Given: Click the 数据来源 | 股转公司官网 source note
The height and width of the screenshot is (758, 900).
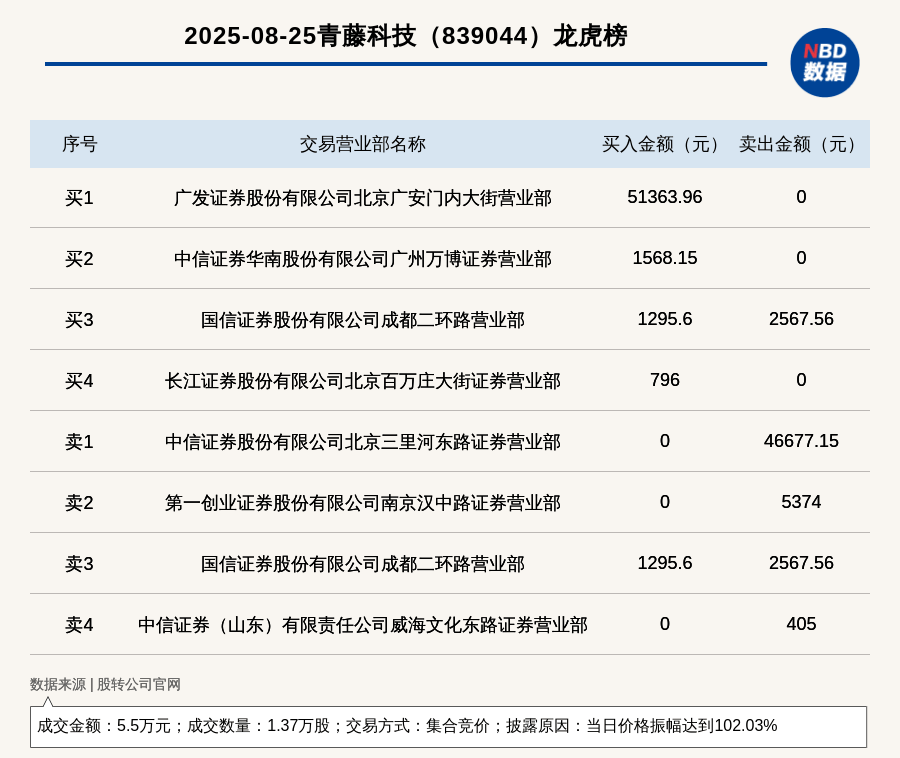Looking at the screenshot, I should pos(105,684).
